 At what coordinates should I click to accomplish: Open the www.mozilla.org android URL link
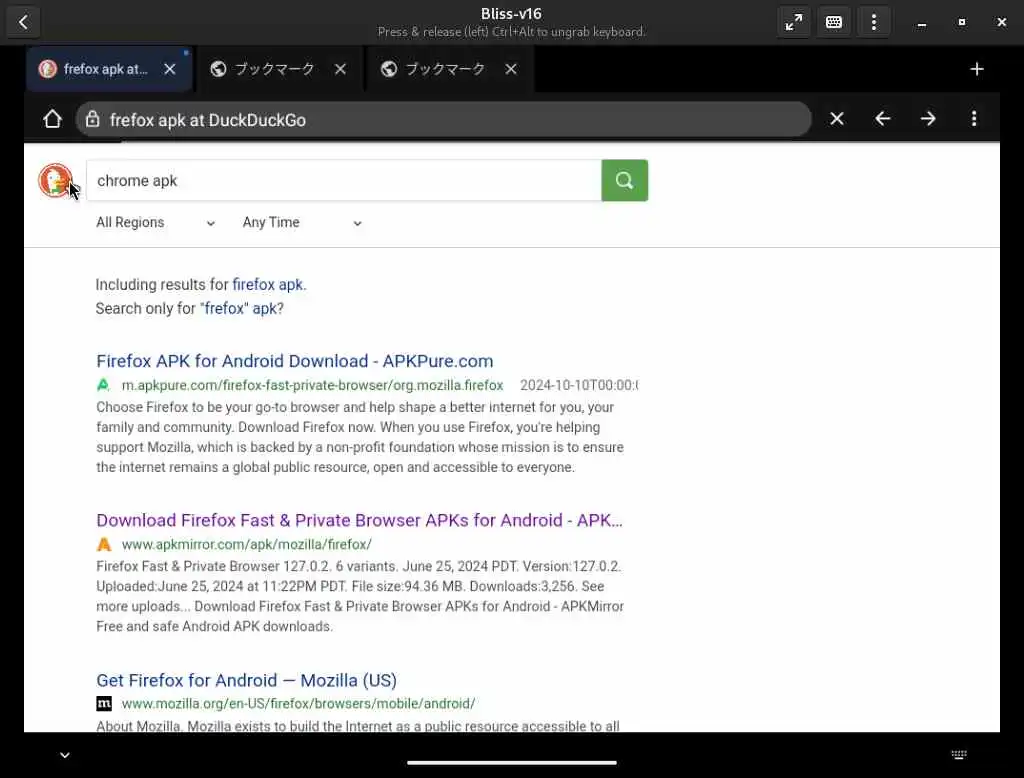point(298,704)
